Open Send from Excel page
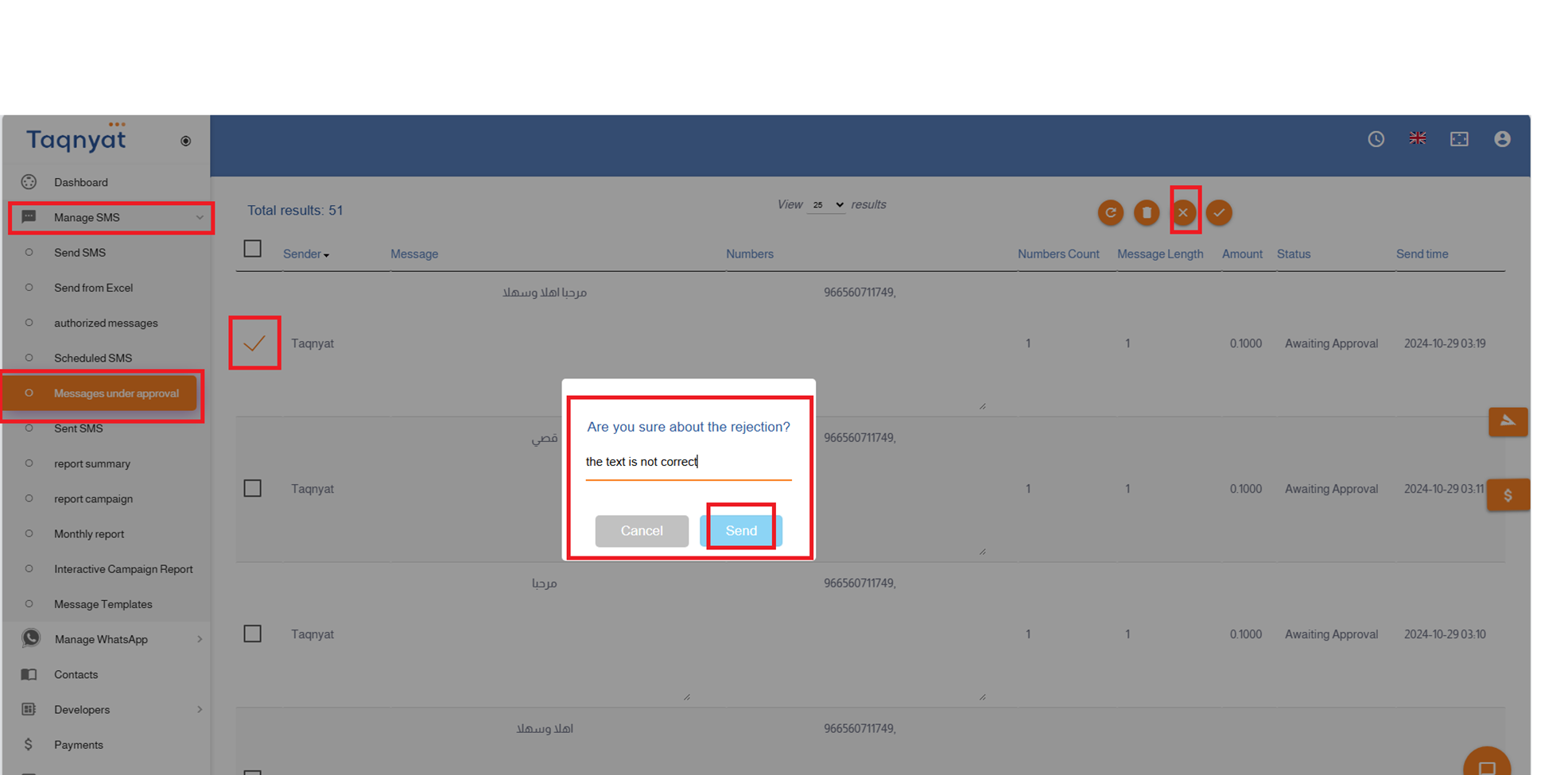The width and height of the screenshot is (1568, 775). click(94, 288)
